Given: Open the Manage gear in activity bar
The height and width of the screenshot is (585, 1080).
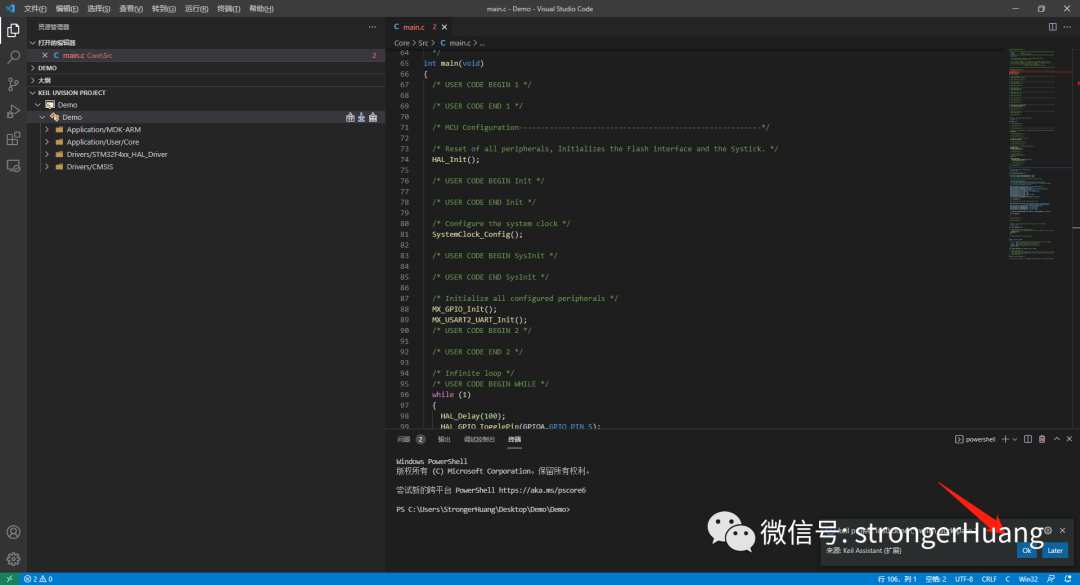Looking at the screenshot, I should point(14,559).
